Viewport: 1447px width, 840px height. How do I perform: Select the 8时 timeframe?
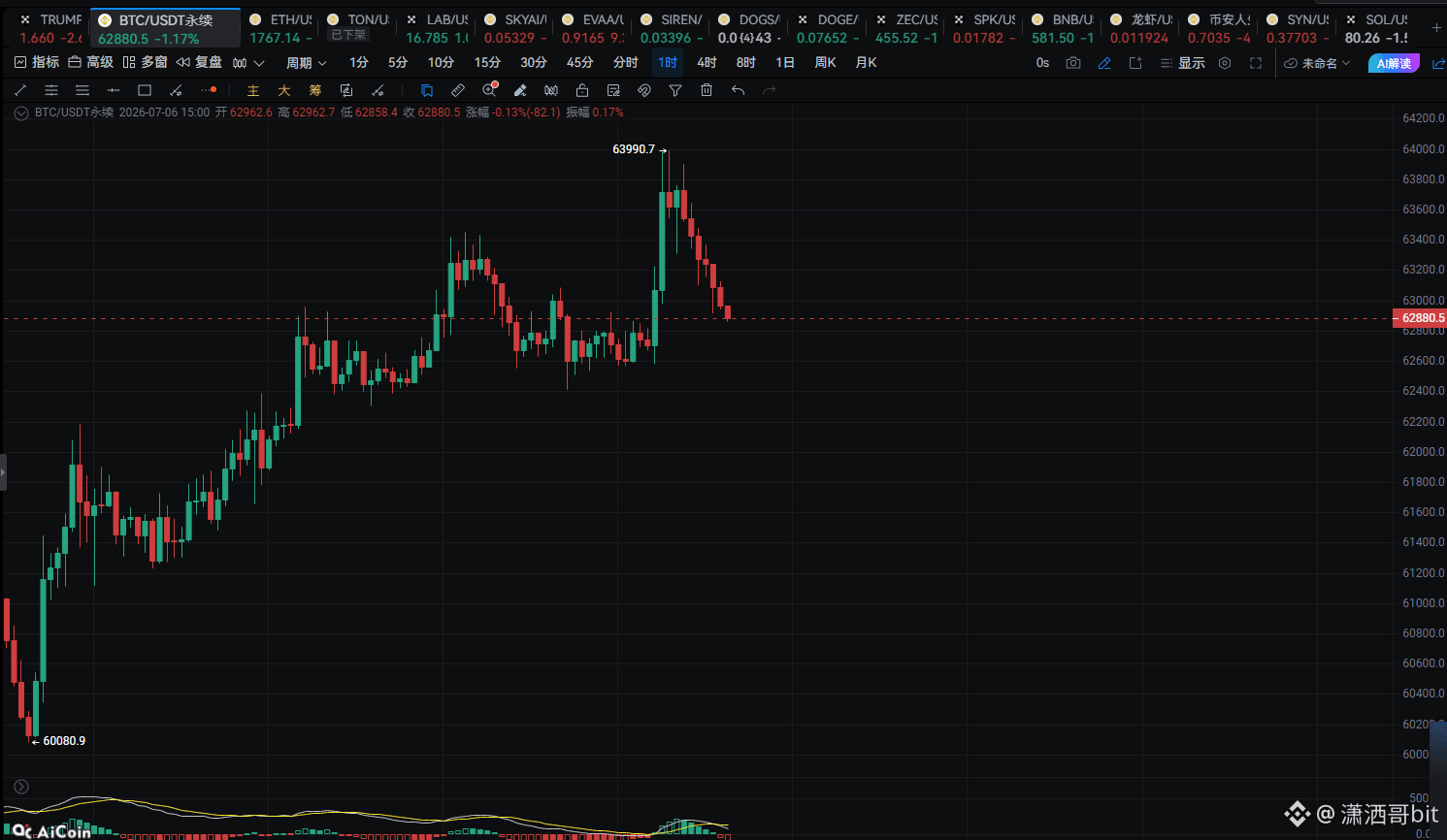(745, 63)
